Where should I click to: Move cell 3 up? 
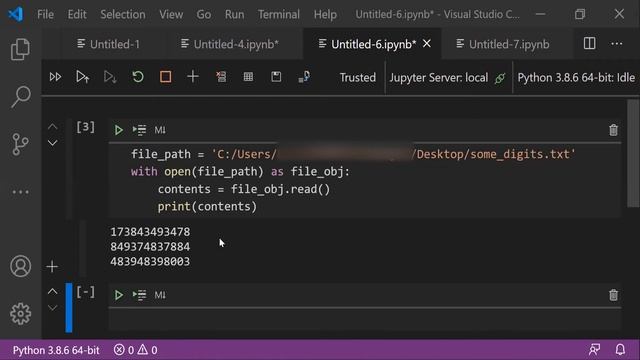coord(52,127)
